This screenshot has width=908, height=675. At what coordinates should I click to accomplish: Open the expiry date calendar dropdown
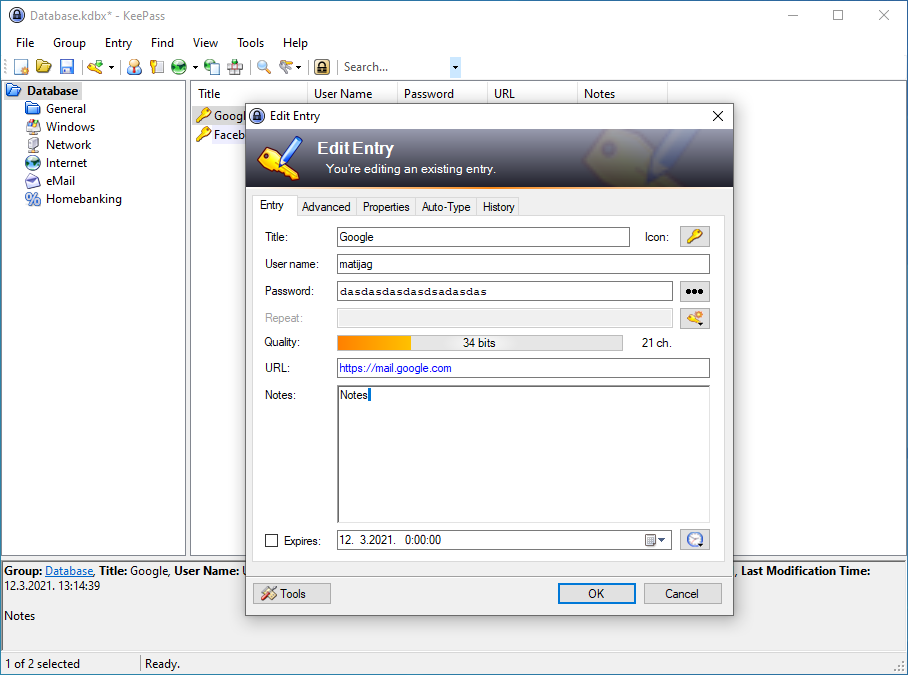pyautogui.click(x=656, y=540)
